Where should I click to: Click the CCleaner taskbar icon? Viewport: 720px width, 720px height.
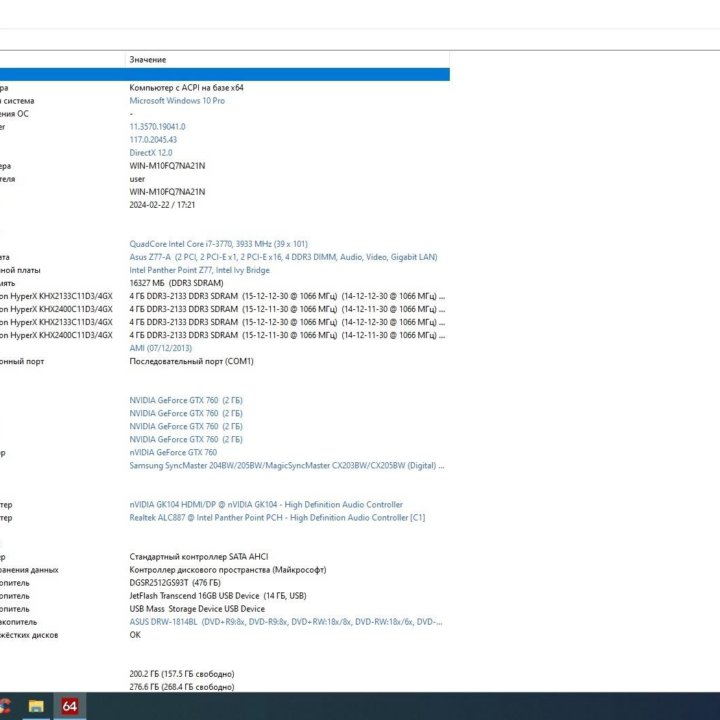[4, 707]
